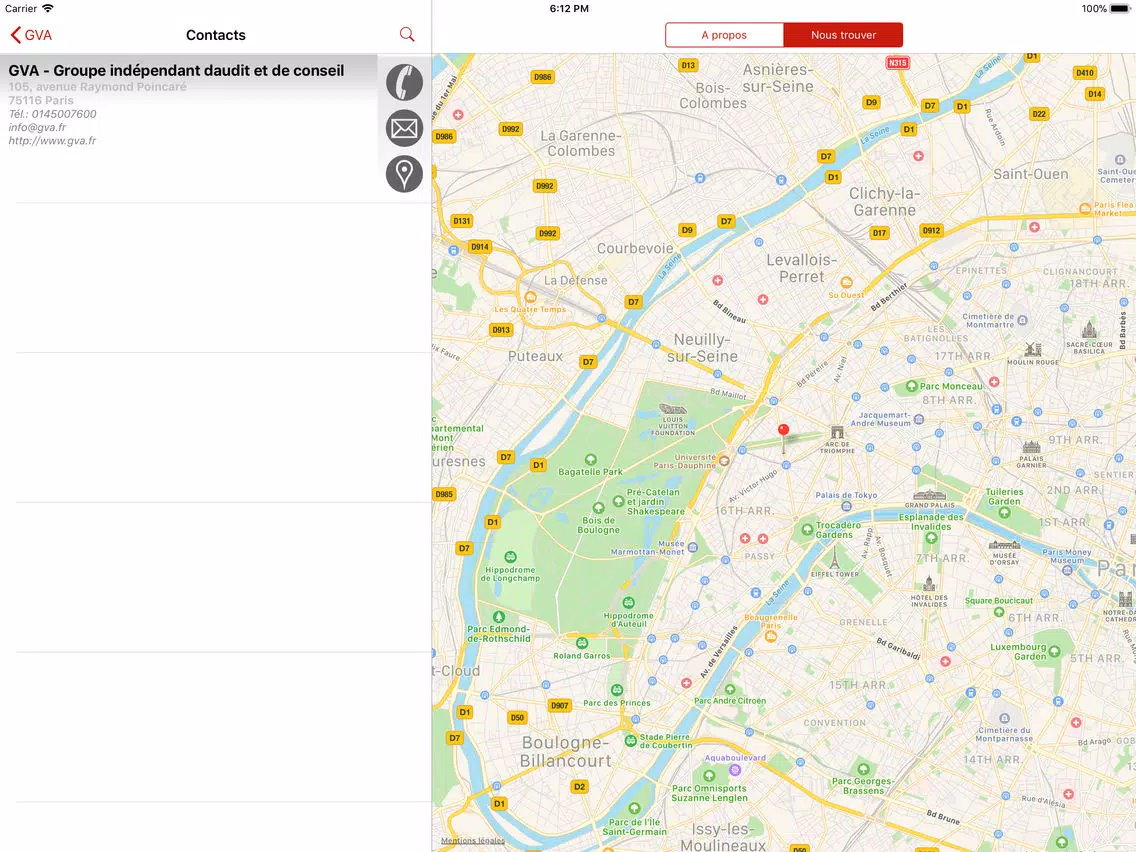Tap the battery indicator in status bar

[x=1119, y=9]
